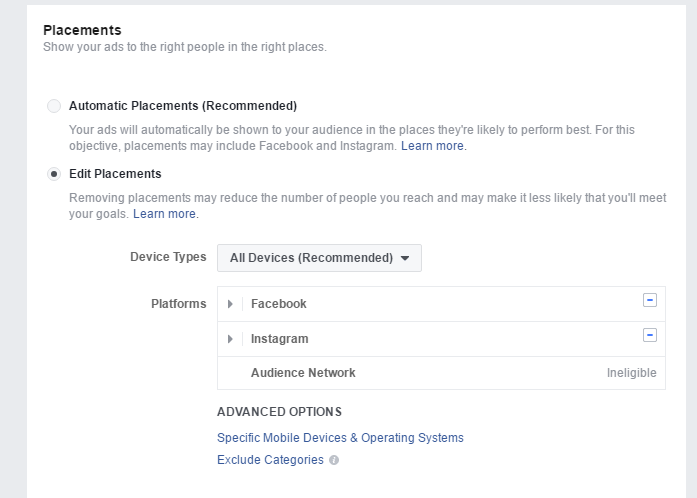Toggle the Facebook platform checkbox
The height and width of the screenshot is (498, 697).
pyautogui.click(x=649, y=300)
